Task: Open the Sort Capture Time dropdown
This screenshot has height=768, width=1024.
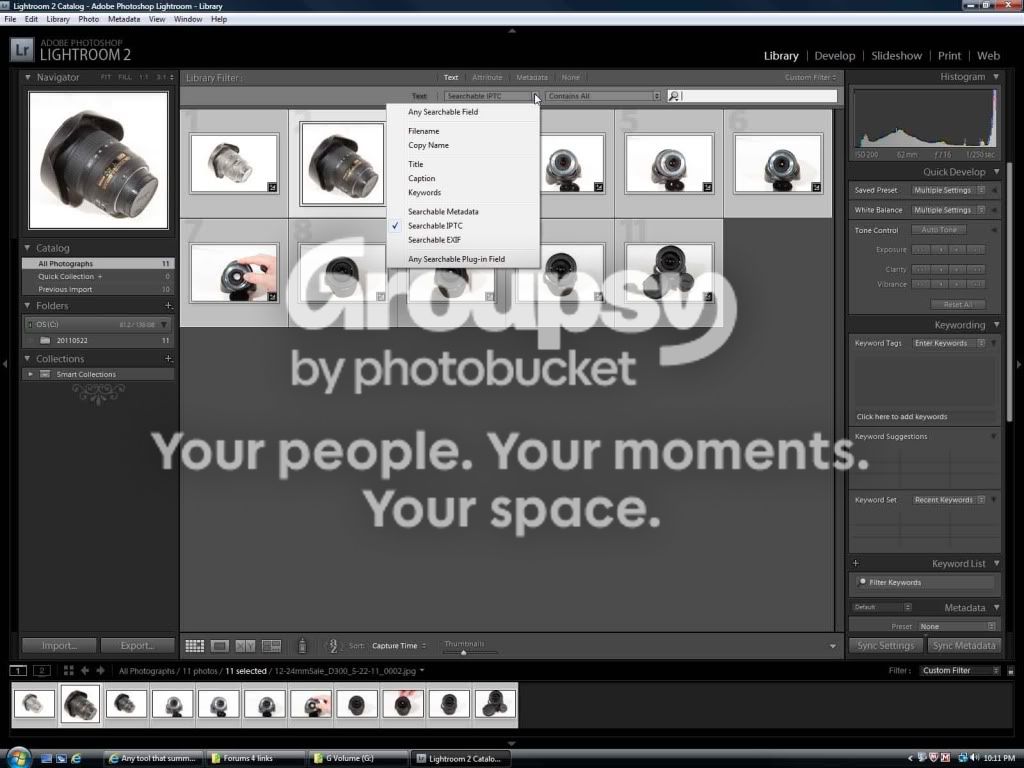Action: coord(399,646)
